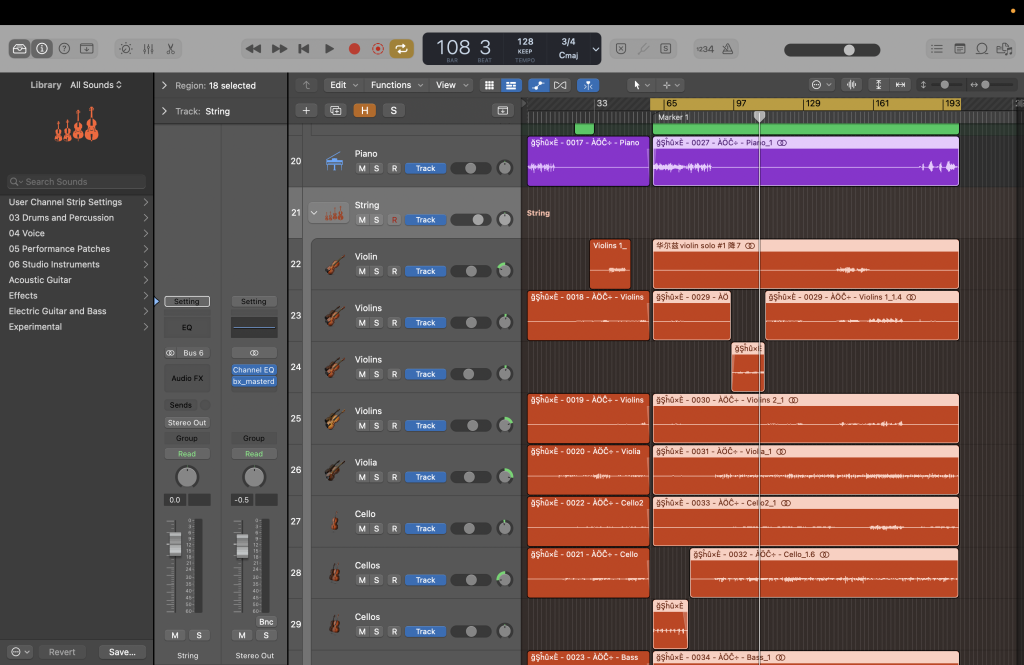Open the Loop Browser icon
The height and width of the screenshot is (665, 1024).
(982, 49)
